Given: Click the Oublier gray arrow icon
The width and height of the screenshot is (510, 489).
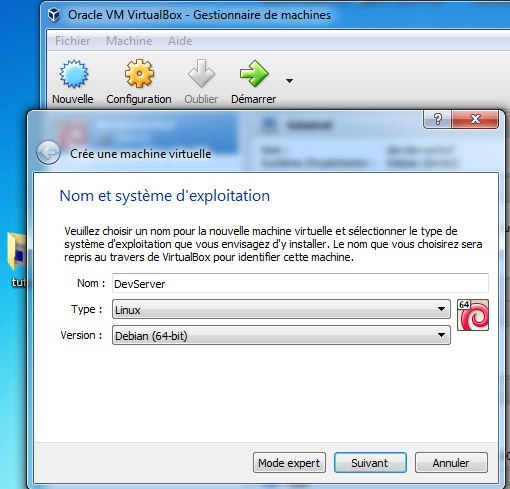Looking at the screenshot, I should click(201, 73).
